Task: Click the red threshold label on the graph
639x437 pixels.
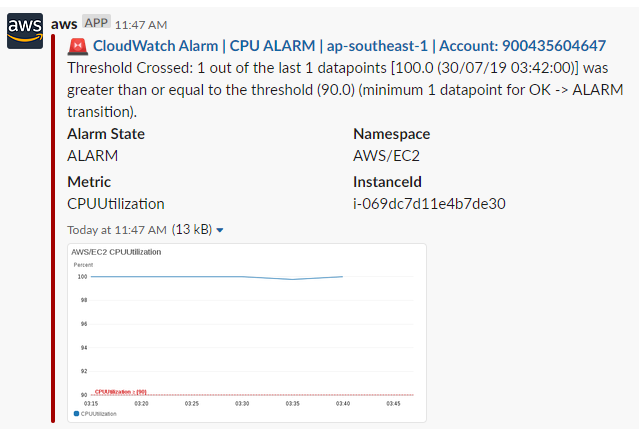Action: (x=120, y=392)
